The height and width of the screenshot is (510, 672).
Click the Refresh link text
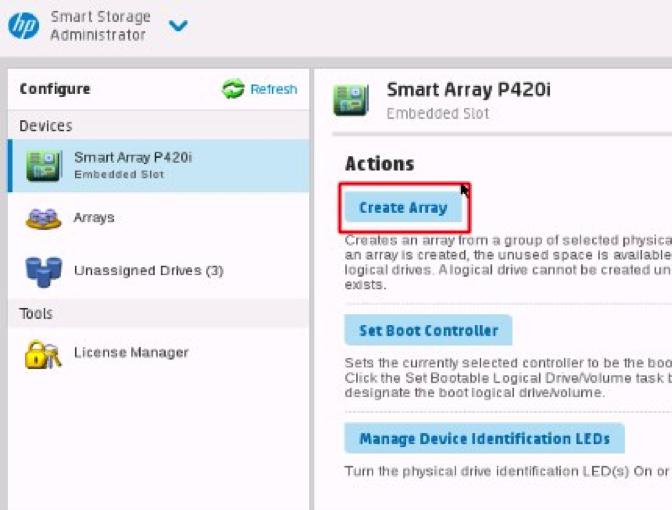pyautogui.click(x=273, y=89)
